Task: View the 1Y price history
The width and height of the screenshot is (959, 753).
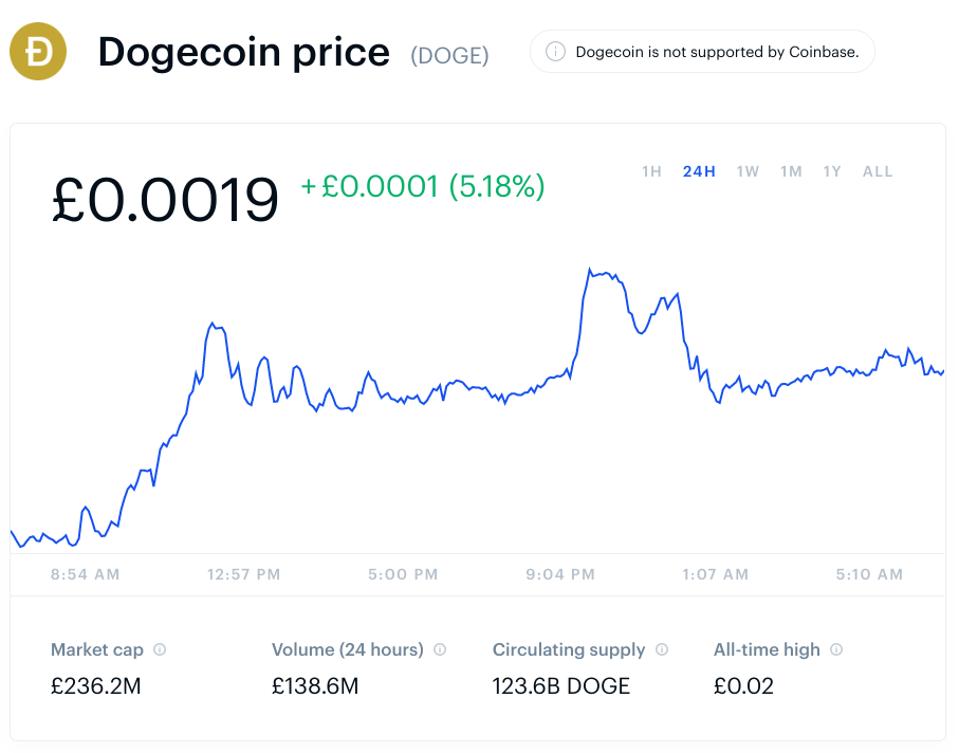Action: 832,172
